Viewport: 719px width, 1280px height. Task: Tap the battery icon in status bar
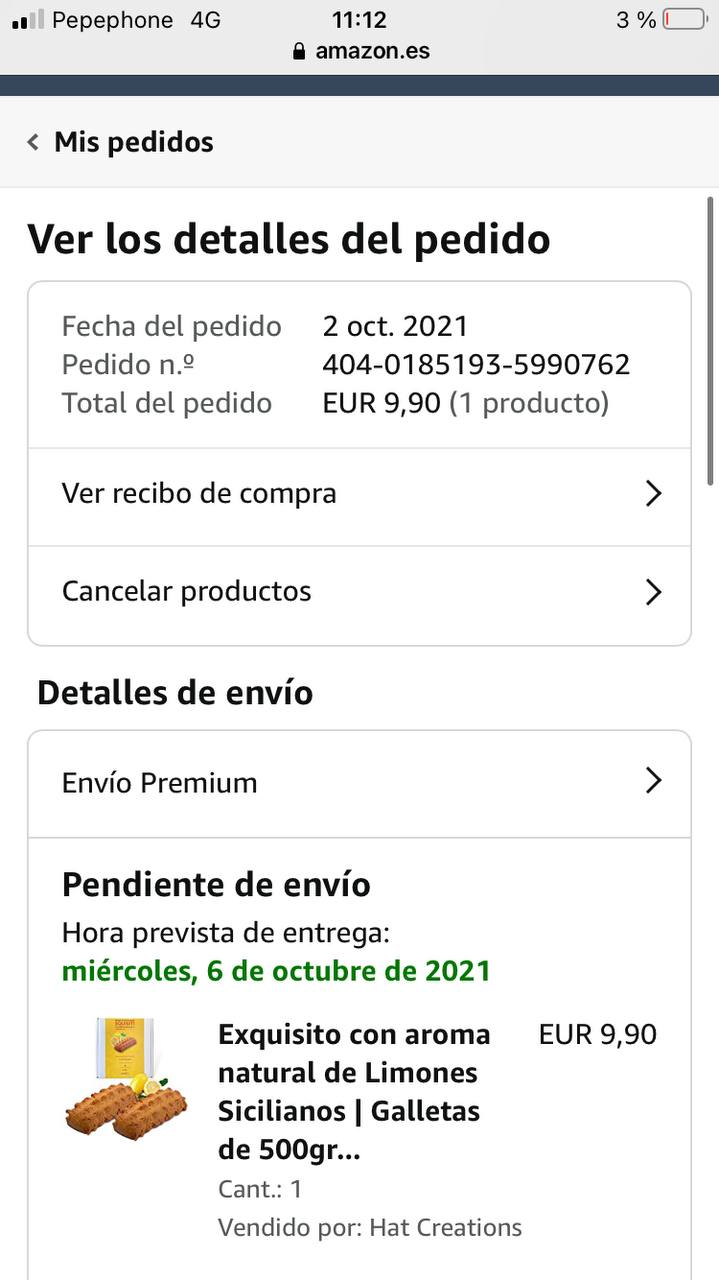(x=684, y=20)
